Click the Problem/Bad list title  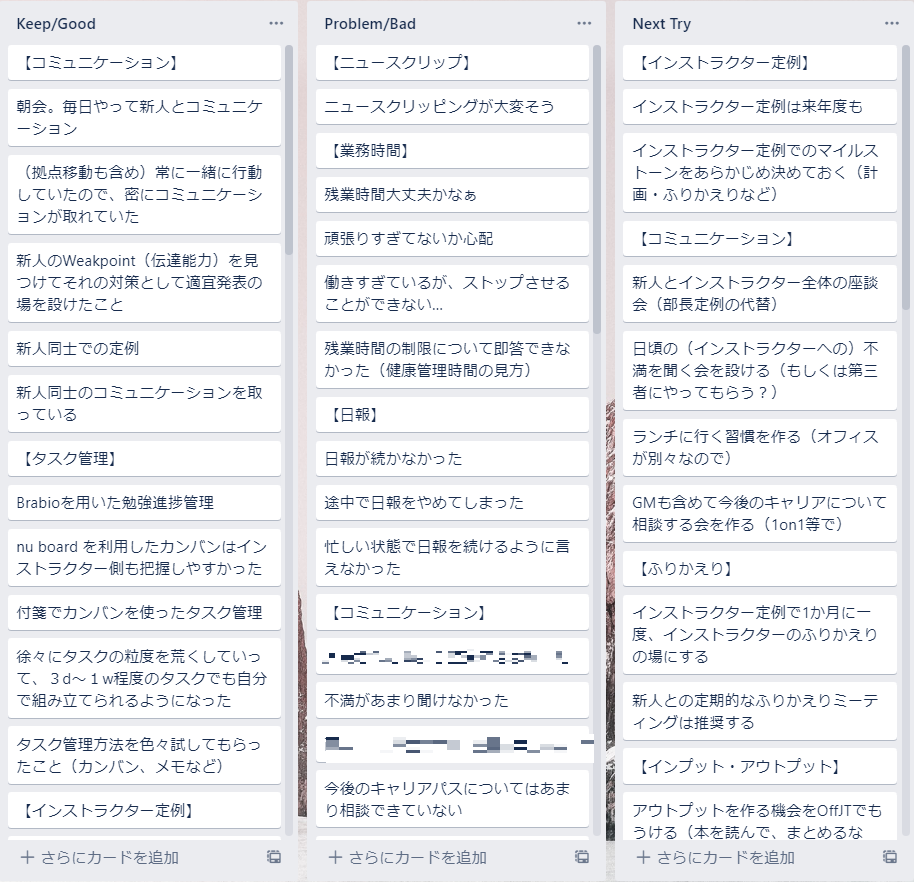370,24
